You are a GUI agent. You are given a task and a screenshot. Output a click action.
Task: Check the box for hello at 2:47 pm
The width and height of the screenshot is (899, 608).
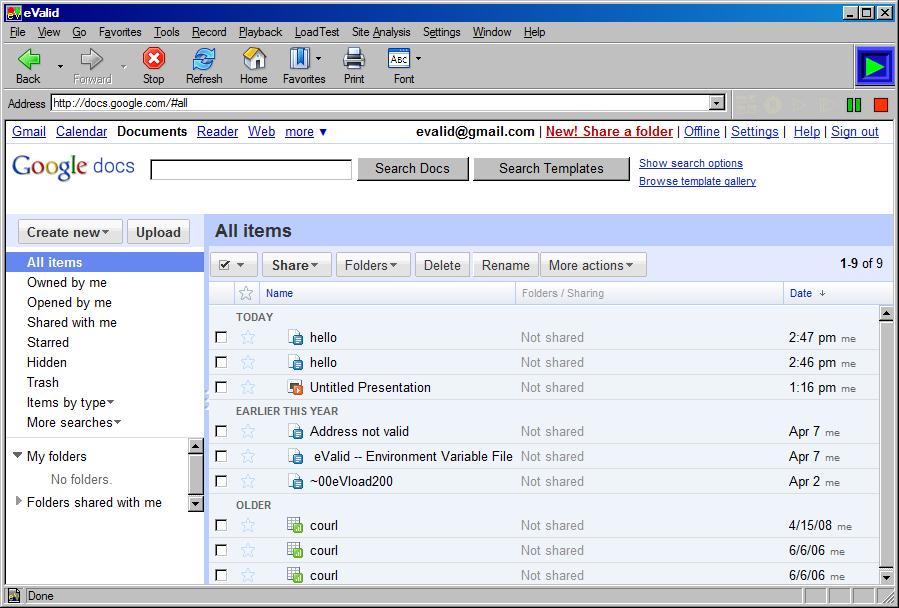click(221, 337)
